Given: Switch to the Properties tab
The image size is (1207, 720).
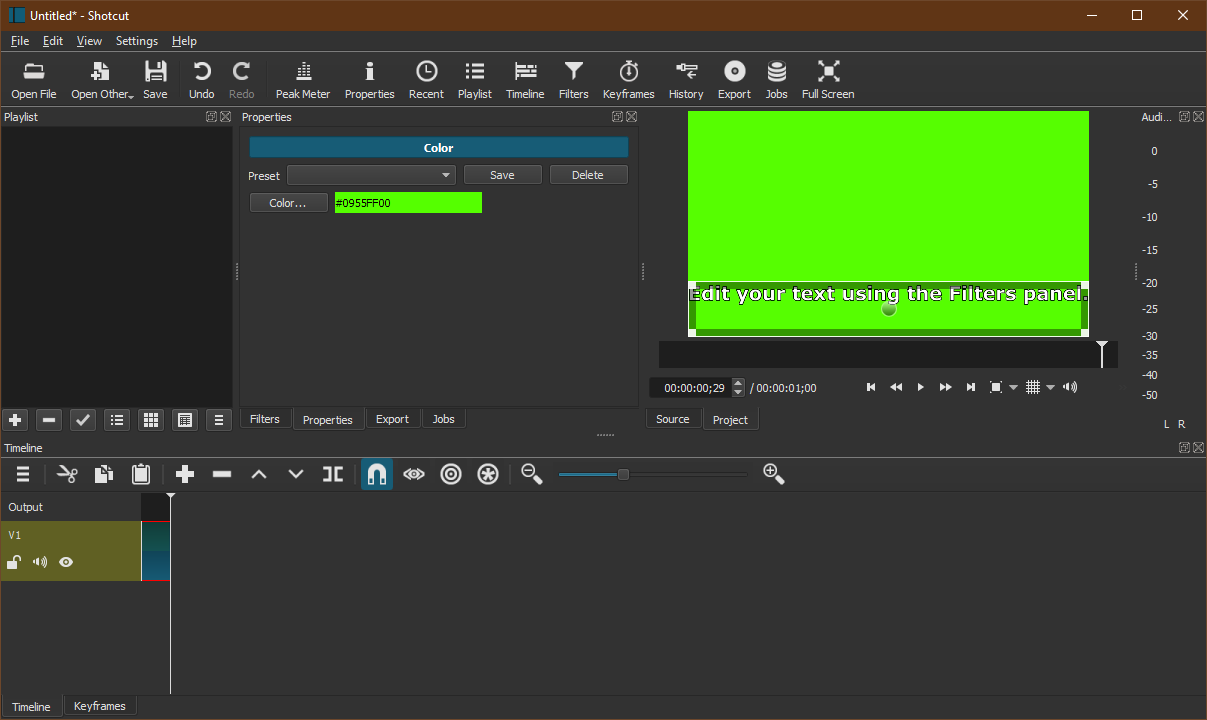Looking at the screenshot, I should tap(328, 420).
